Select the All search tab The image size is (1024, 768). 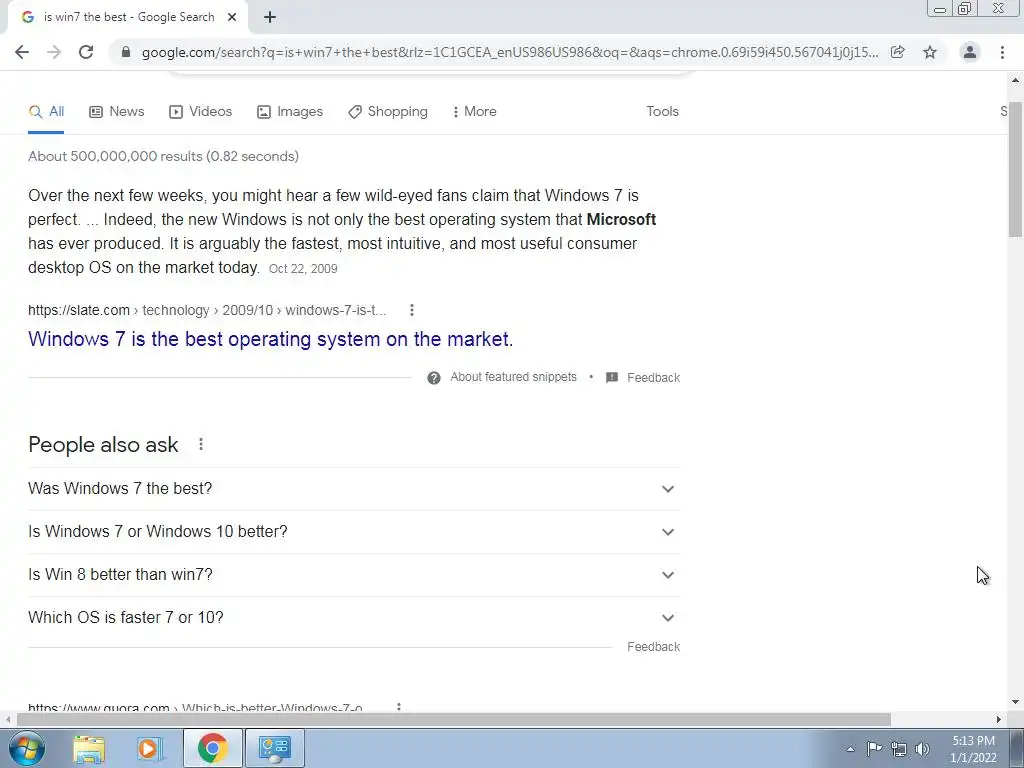point(46,112)
